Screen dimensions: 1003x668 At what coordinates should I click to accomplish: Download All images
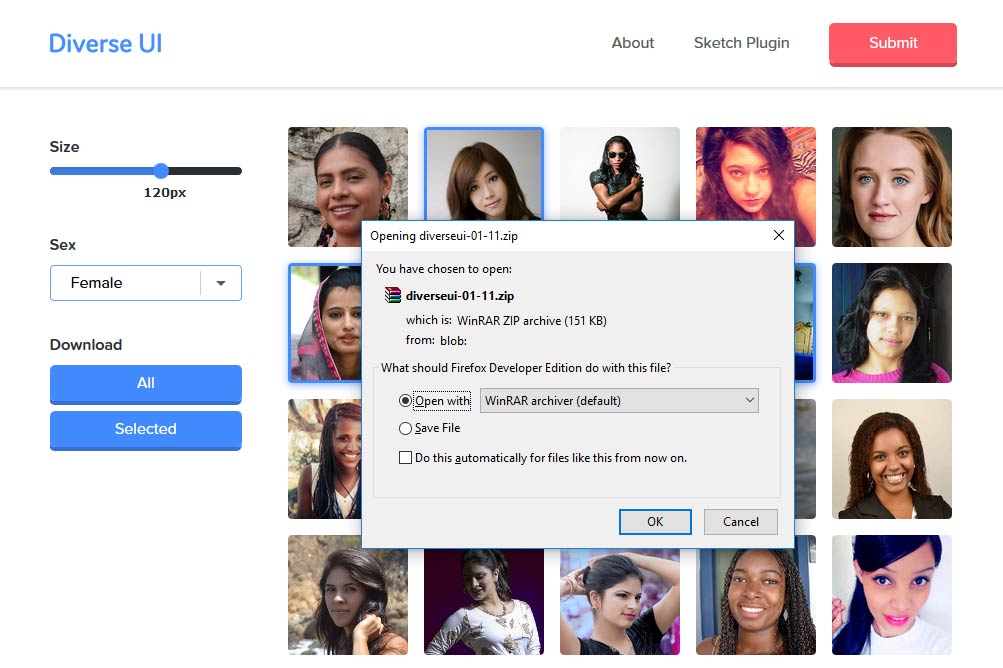[x=145, y=383]
